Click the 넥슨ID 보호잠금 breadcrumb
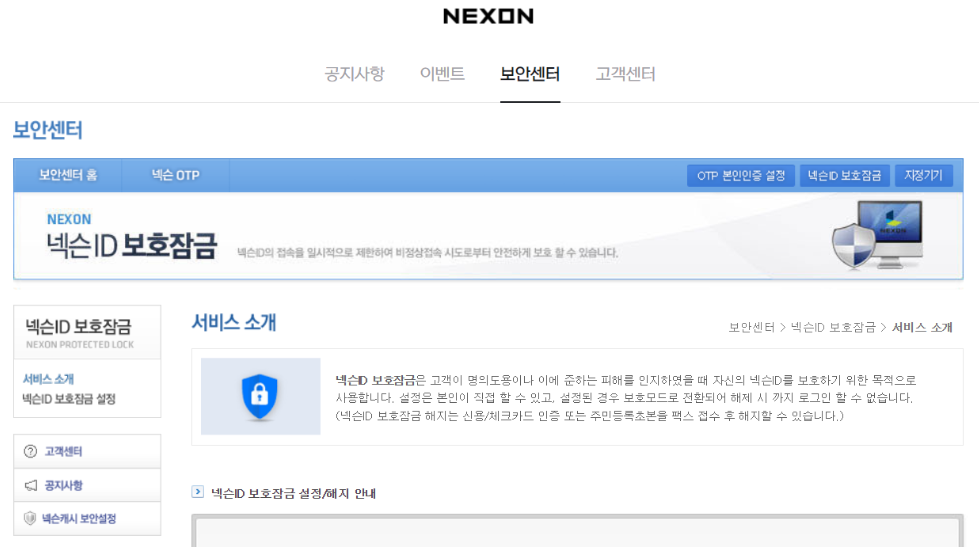The height and width of the screenshot is (552, 979). (833, 327)
